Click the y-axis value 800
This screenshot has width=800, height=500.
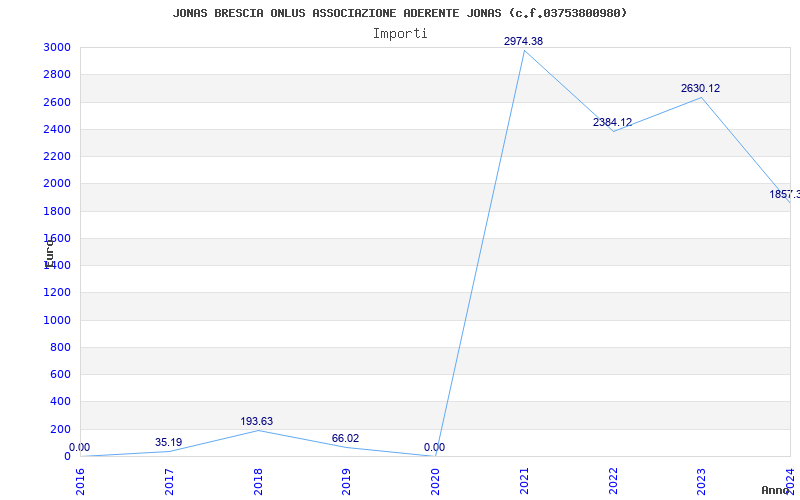61,347
